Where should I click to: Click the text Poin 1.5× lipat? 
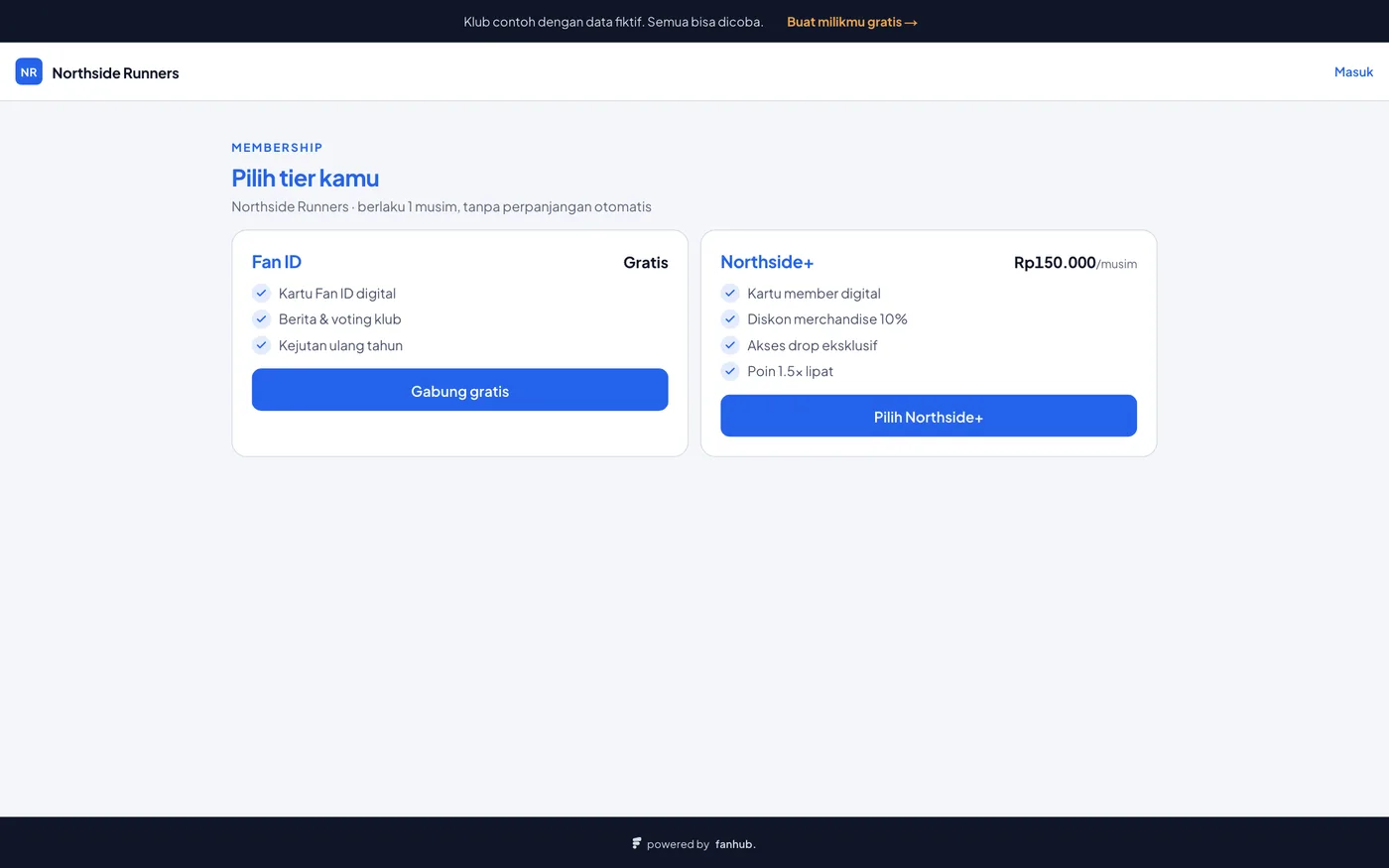[x=790, y=371]
